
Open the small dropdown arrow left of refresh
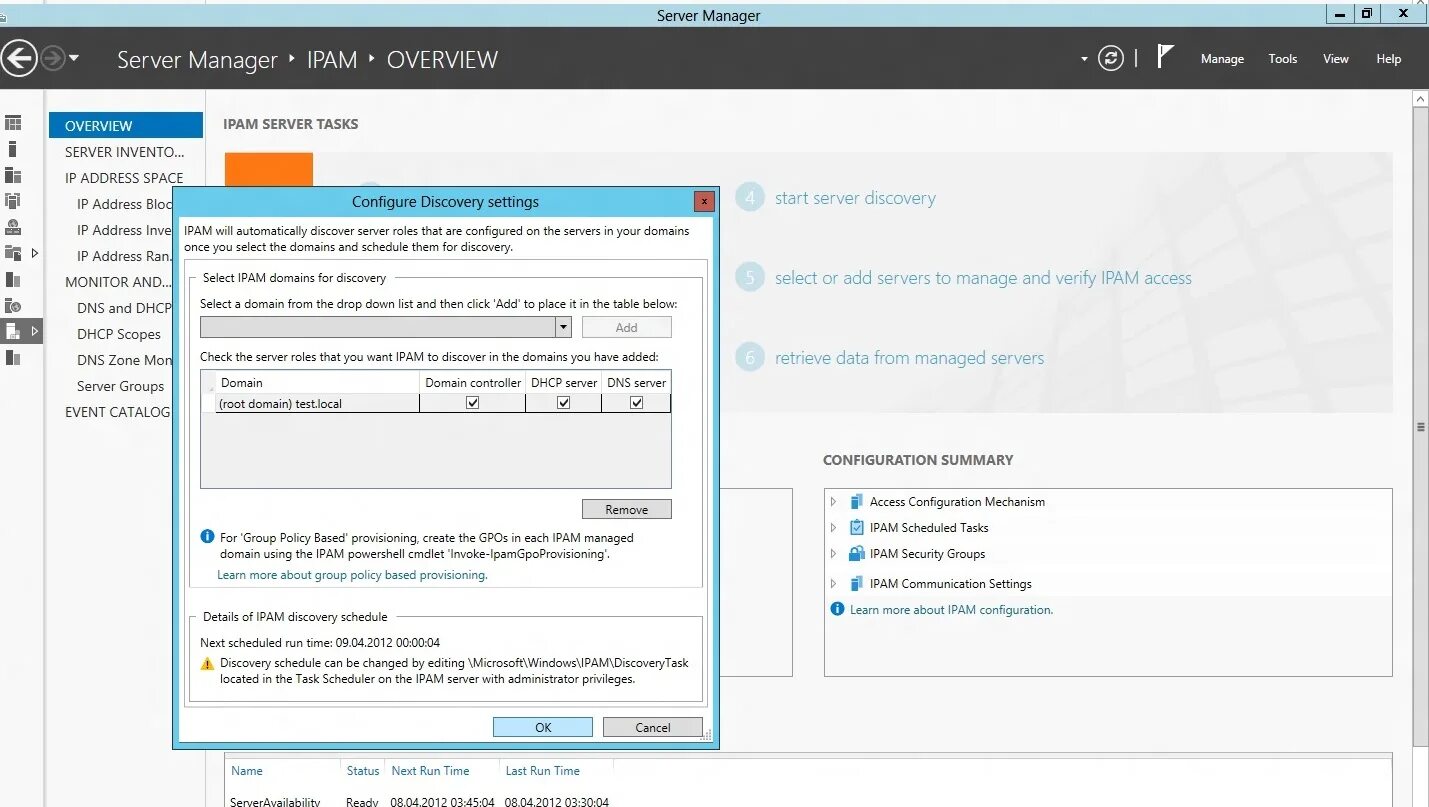(x=1084, y=59)
